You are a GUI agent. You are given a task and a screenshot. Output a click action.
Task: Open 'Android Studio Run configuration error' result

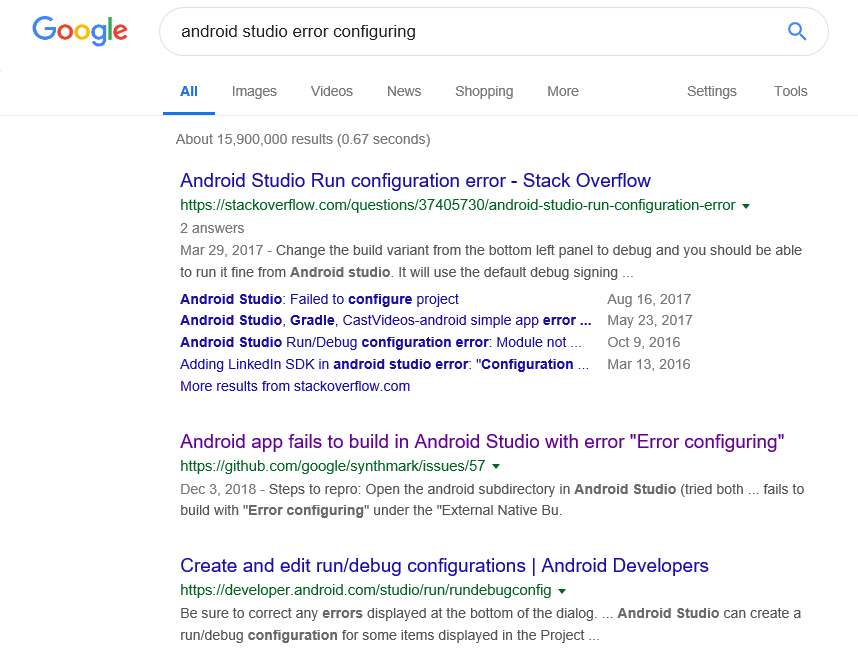(415, 181)
